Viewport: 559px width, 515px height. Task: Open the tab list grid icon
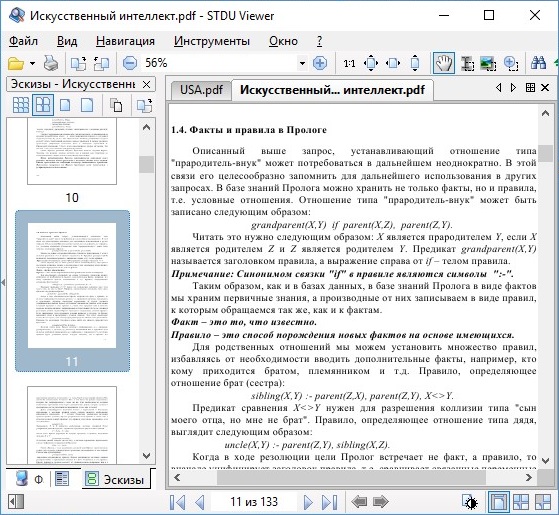coord(530,88)
